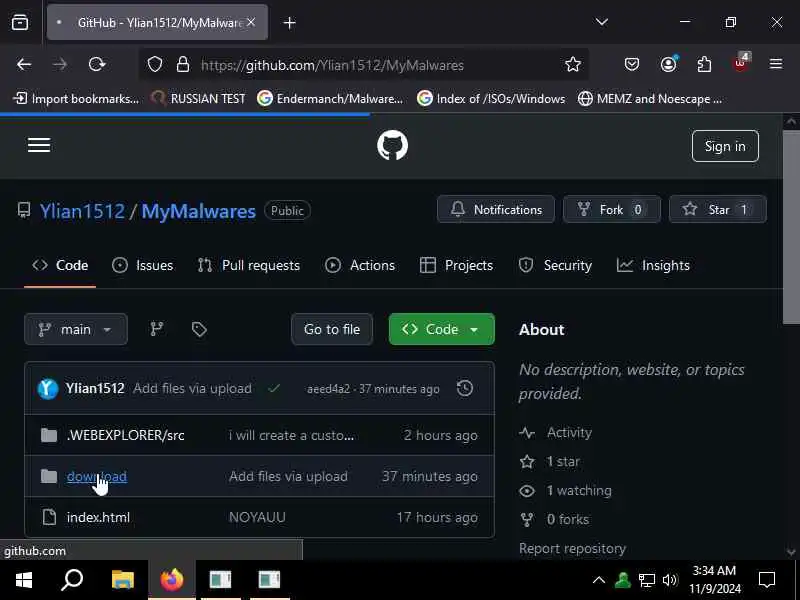
Task: Open RUSSIAN TEST bookmark
Action: [198, 98]
